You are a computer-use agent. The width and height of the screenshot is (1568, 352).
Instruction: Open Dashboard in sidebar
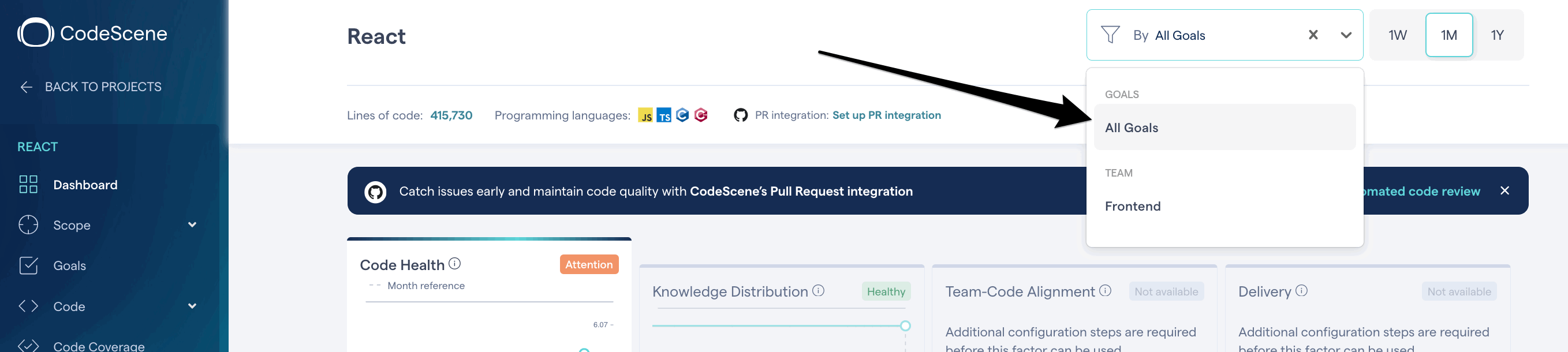click(85, 185)
